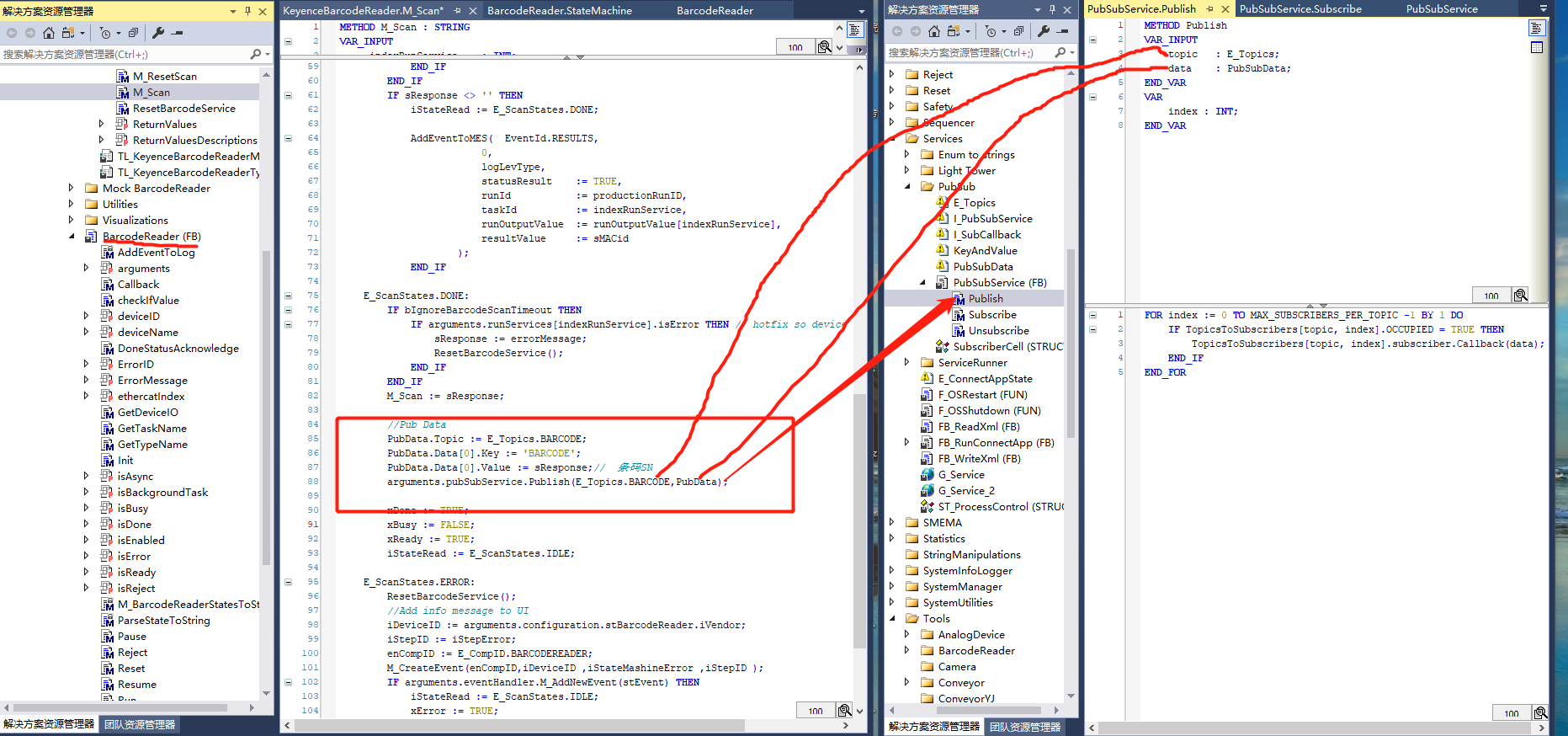1568x736 pixels.
Task: Switch to the BarcodeReader editor tab
Action: [x=715, y=10]
